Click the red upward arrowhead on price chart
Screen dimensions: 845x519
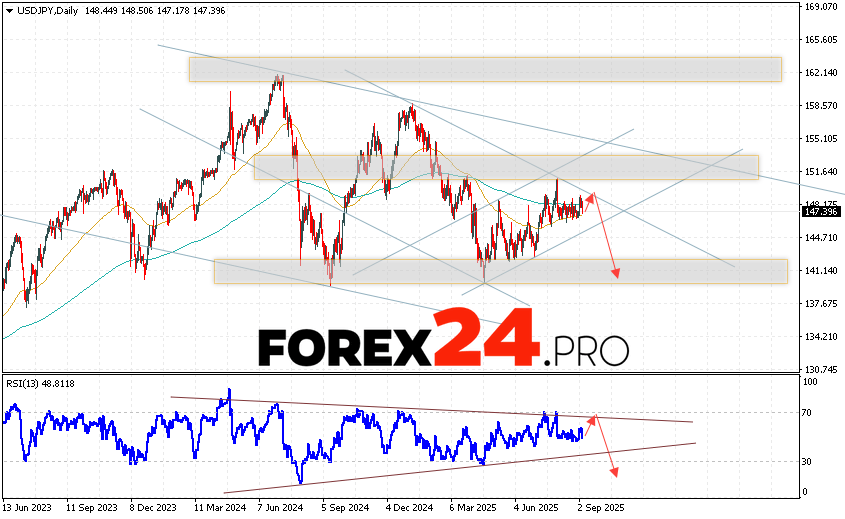coord(593,196)
